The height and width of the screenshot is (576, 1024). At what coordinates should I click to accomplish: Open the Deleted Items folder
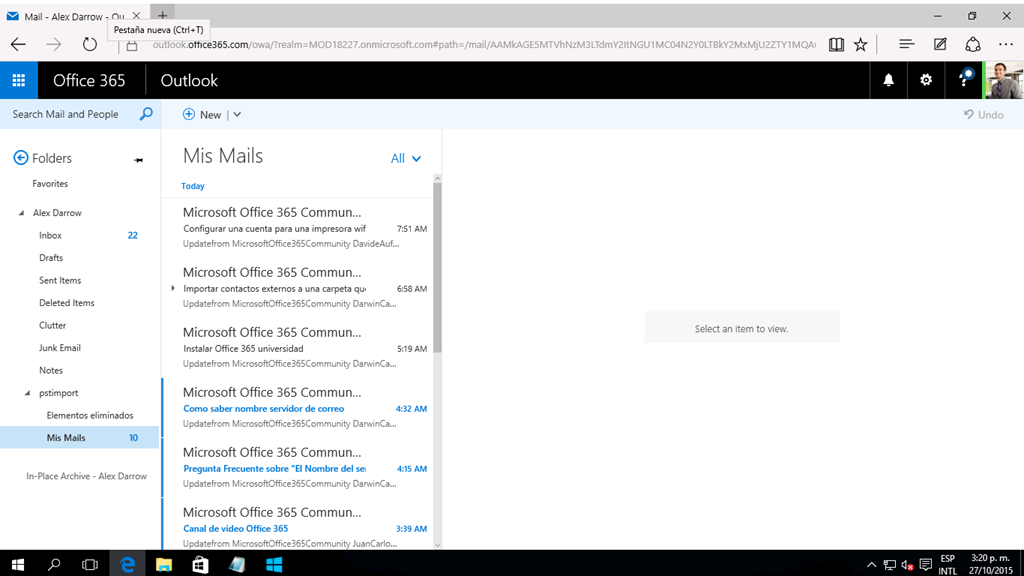66,303
